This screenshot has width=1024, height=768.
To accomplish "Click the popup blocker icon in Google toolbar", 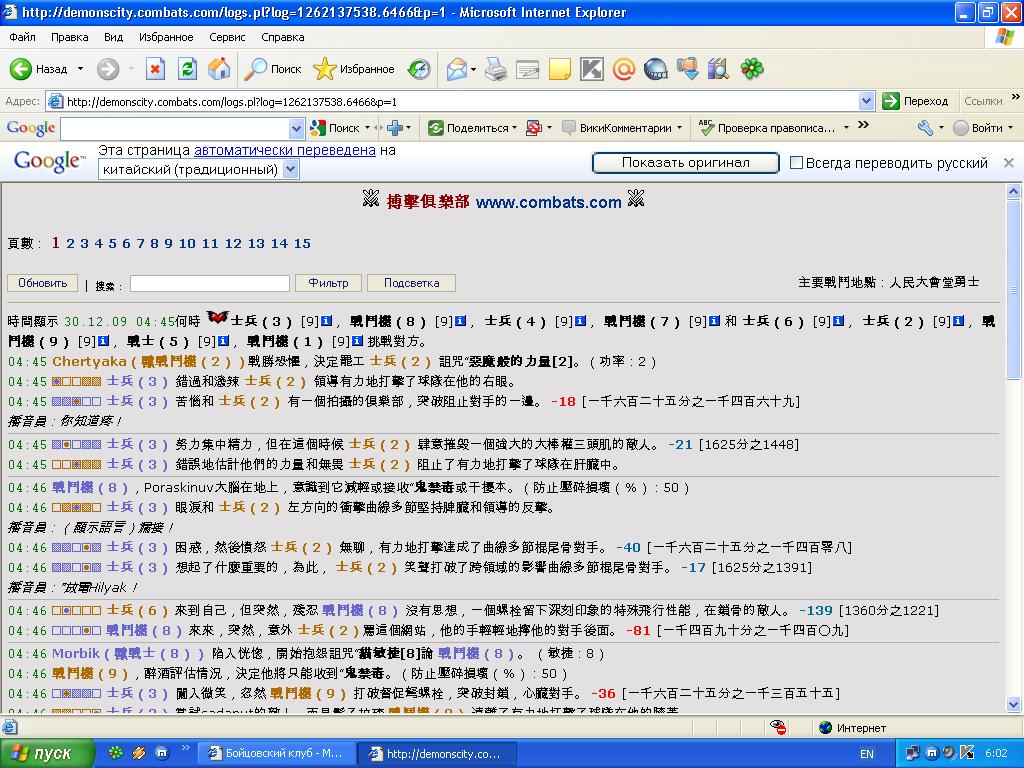I will tap(534, 128).
